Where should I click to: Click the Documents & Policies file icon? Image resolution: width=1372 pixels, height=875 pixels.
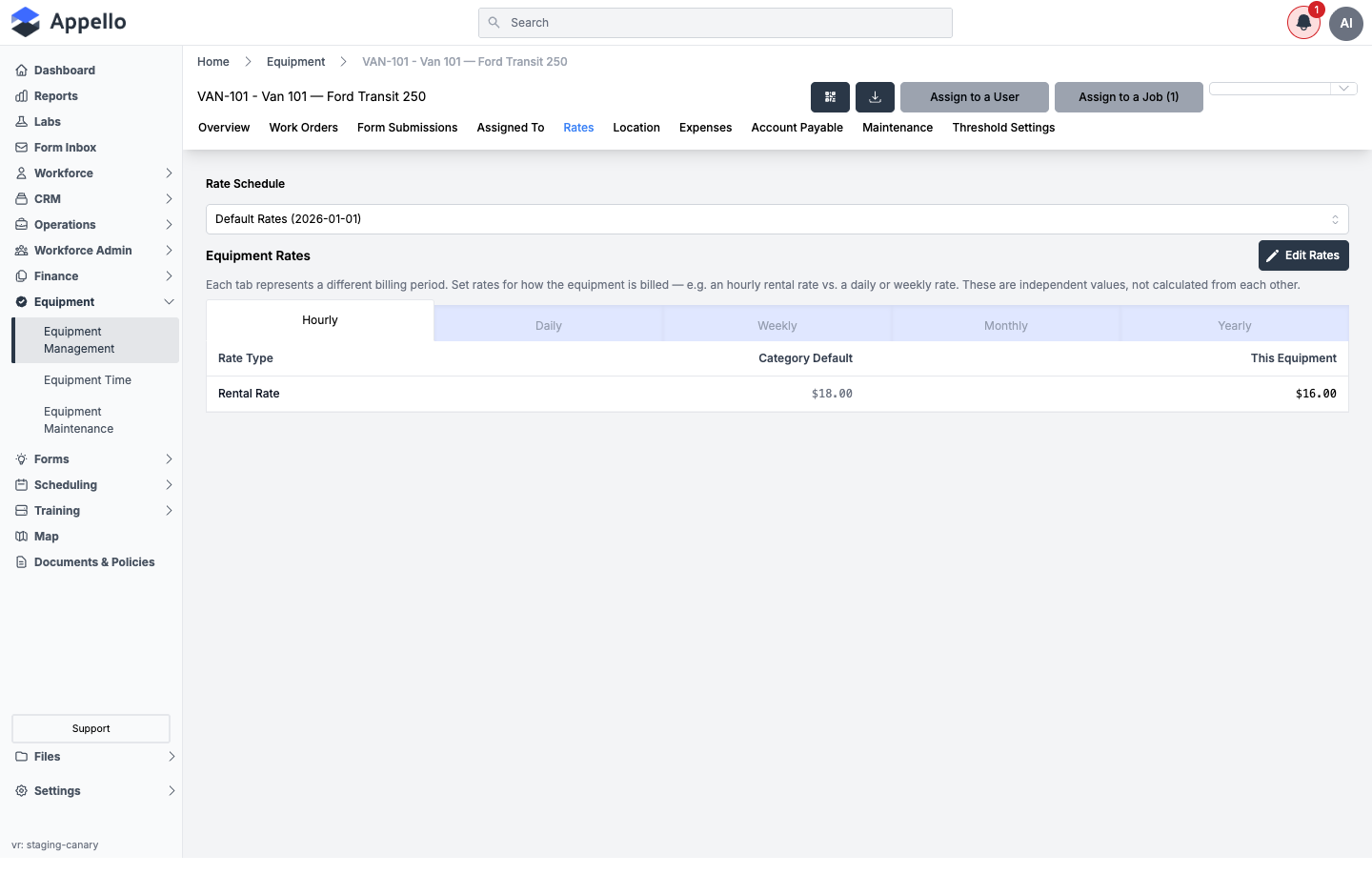pyautogui.click(x=21, y=562)
